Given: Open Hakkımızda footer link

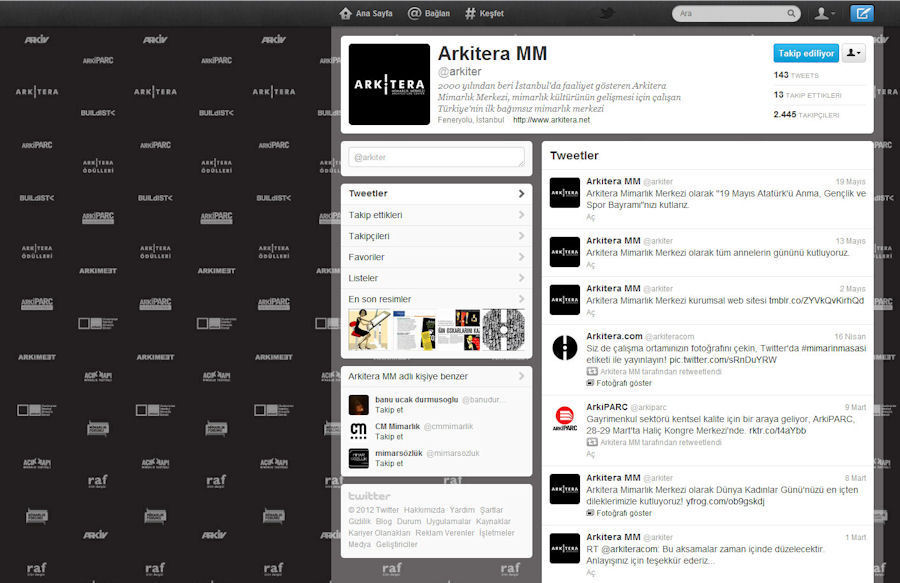Looking at the screenshot, I should 424,510.
